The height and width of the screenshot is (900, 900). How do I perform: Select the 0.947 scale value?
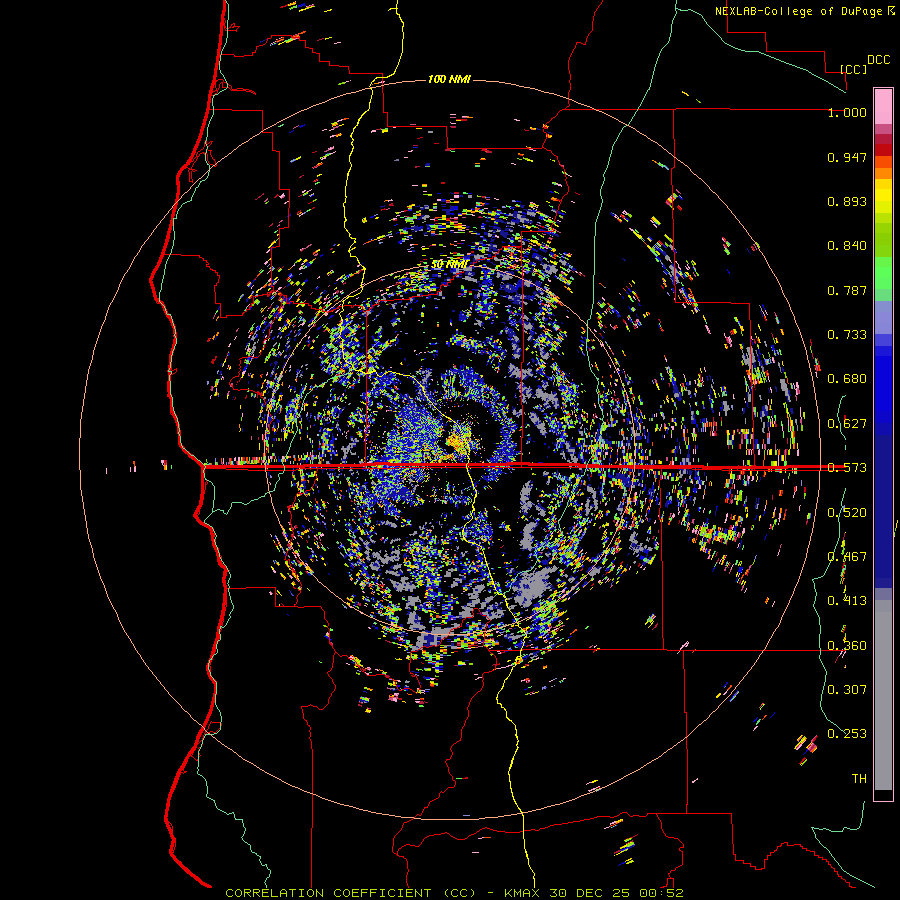(x=847, y=157)
